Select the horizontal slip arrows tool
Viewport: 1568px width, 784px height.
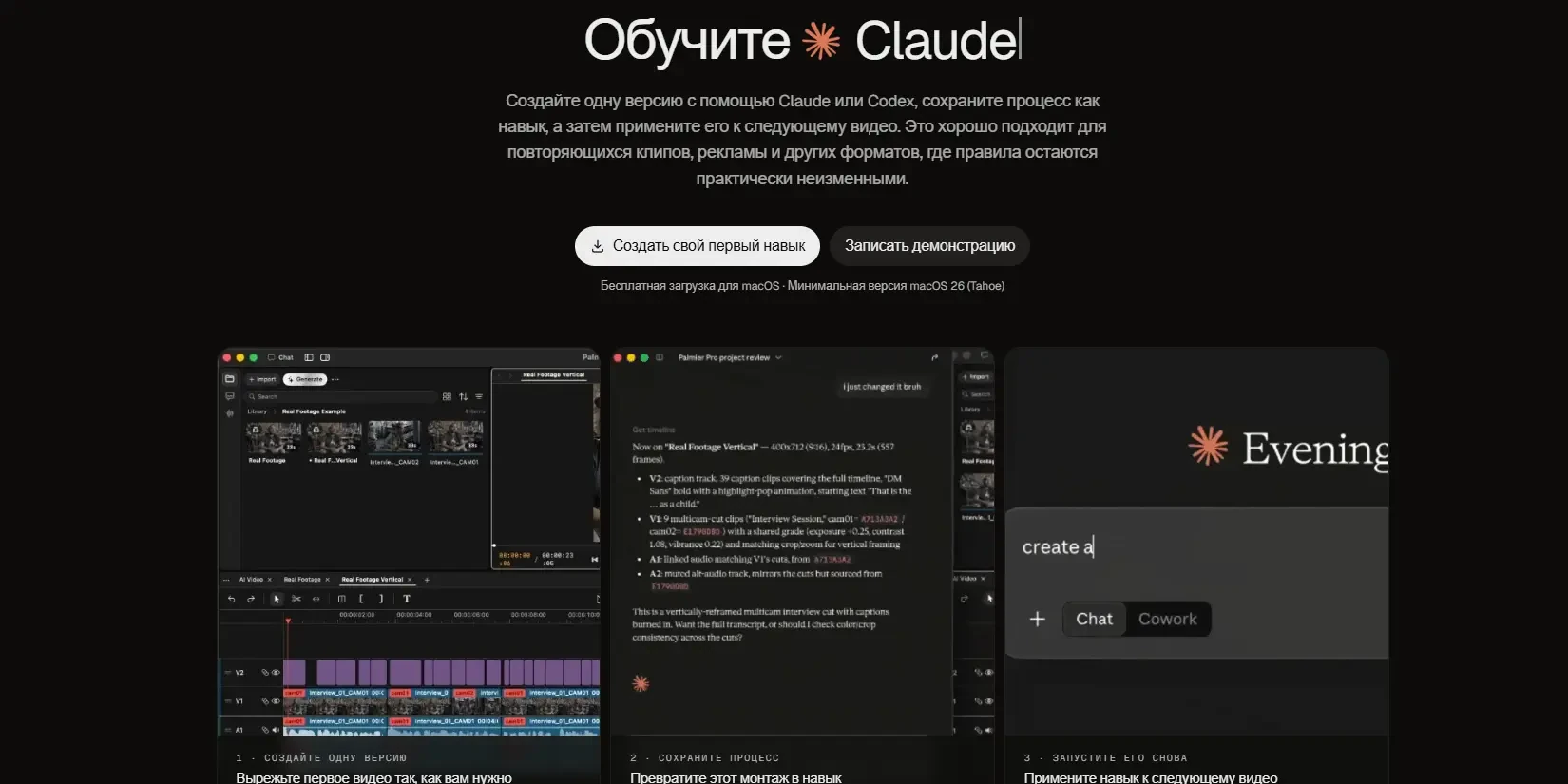(x=316, y=600)
